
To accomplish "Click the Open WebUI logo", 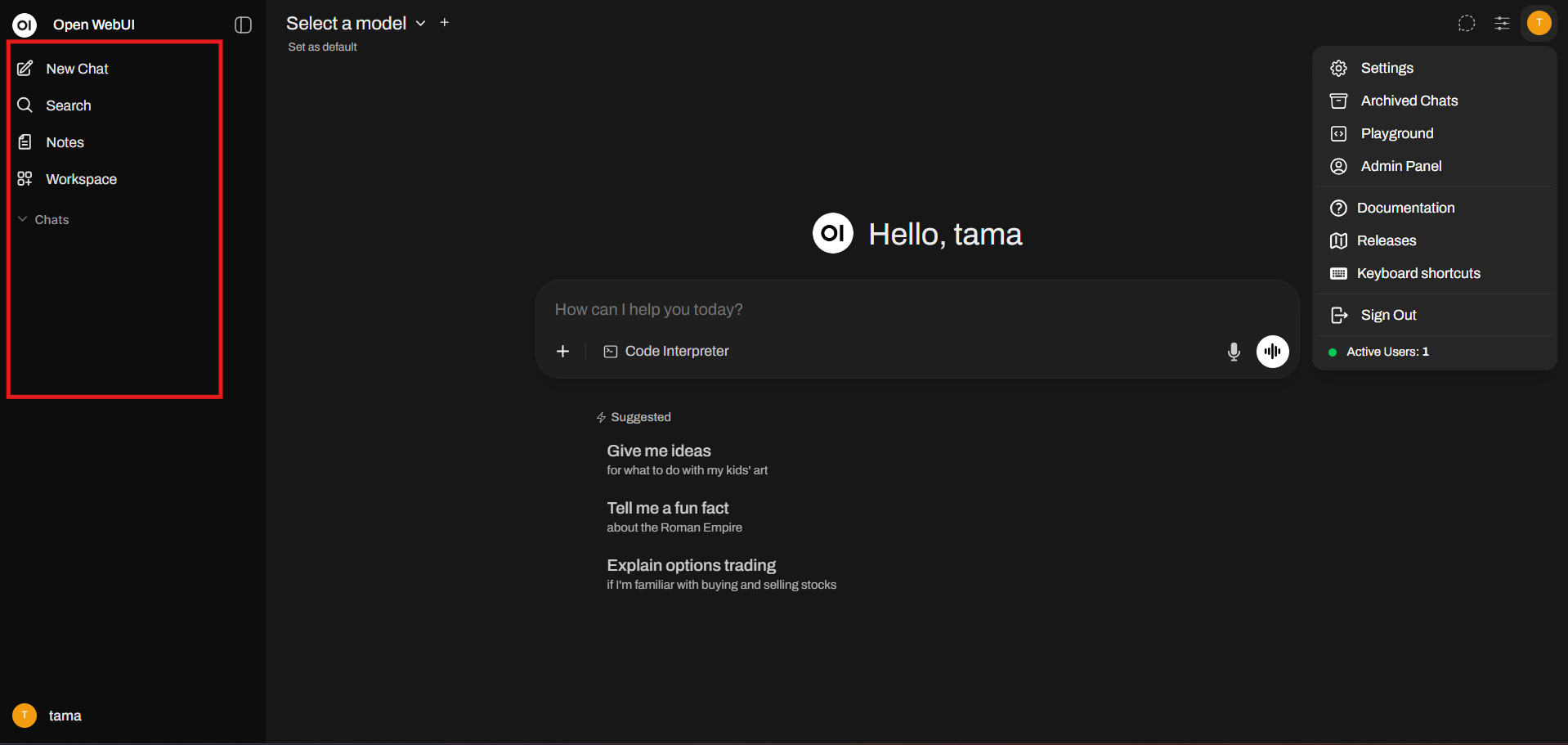I will (25, 24).
